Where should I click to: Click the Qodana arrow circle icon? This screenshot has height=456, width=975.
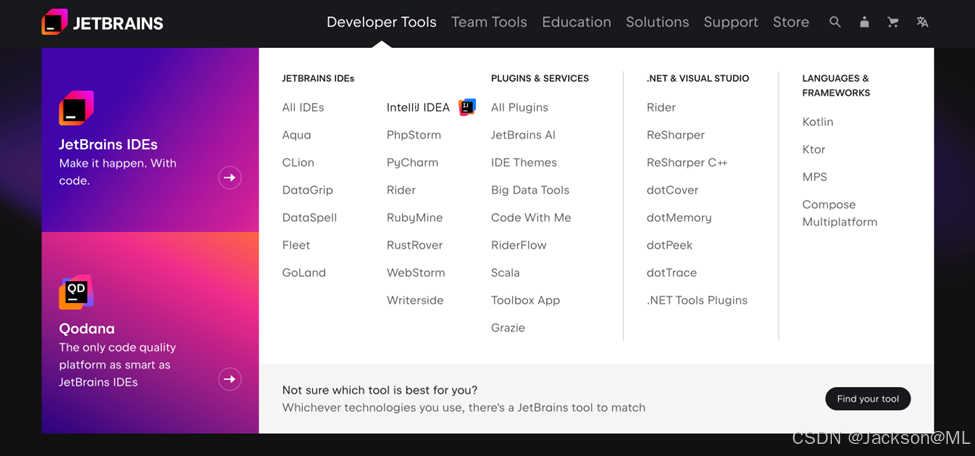click(x=230, y=379)
